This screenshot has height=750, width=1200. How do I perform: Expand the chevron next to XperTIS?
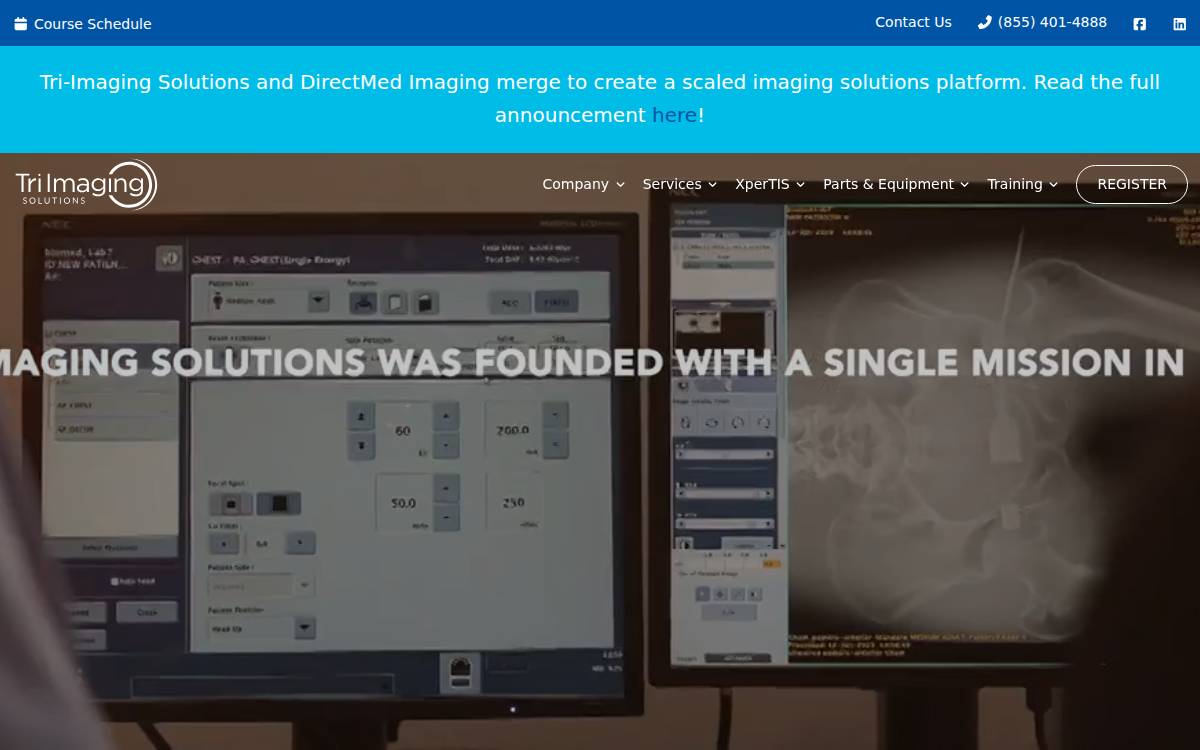click(x=800, y=185)
